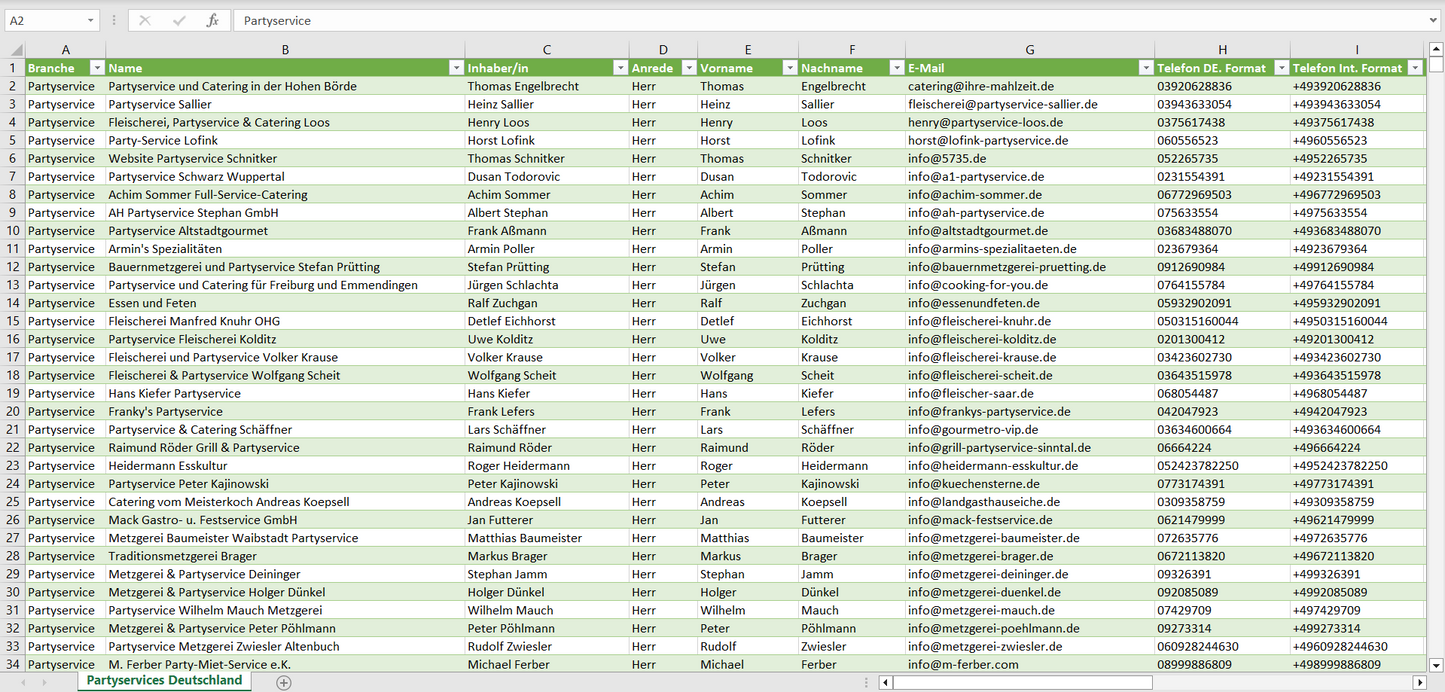Open the Name Box dropdown arrow
1445x692 pixels.
[x=91, y=20]
